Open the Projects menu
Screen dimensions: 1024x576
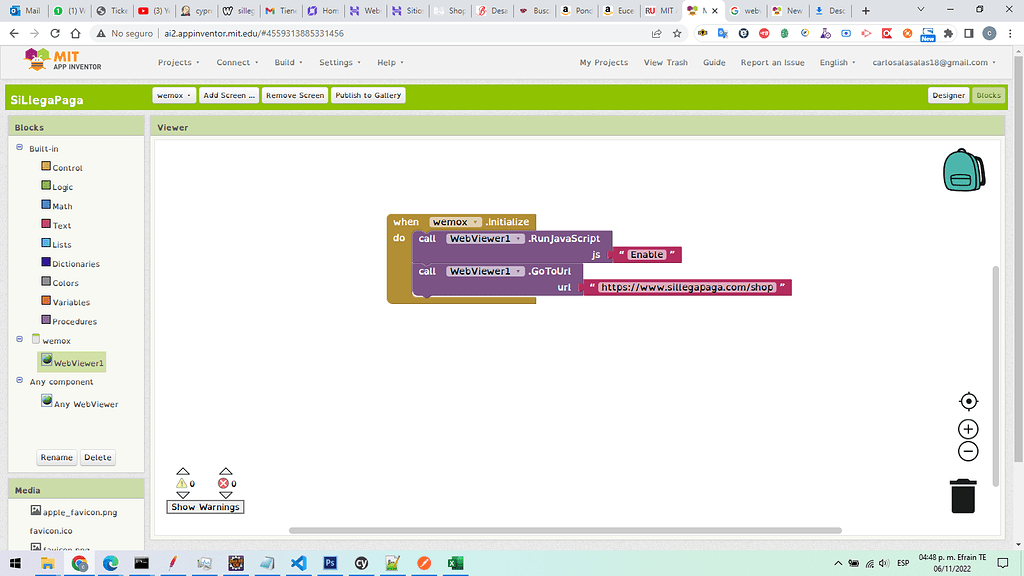tap(178, 62)
